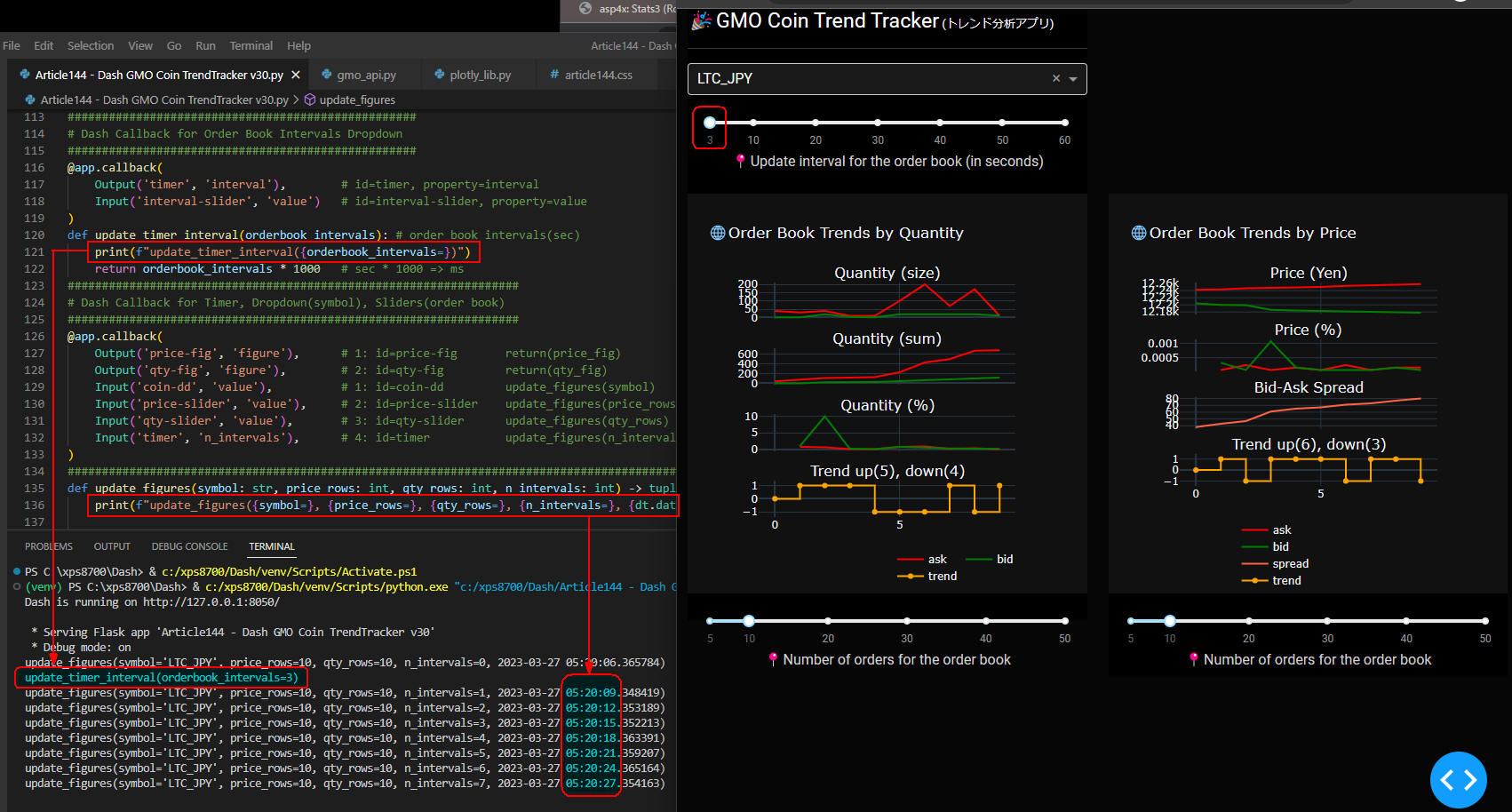Open Dash debug menu blue button
Screen dimensions: 1512x812
(1458, 780)
